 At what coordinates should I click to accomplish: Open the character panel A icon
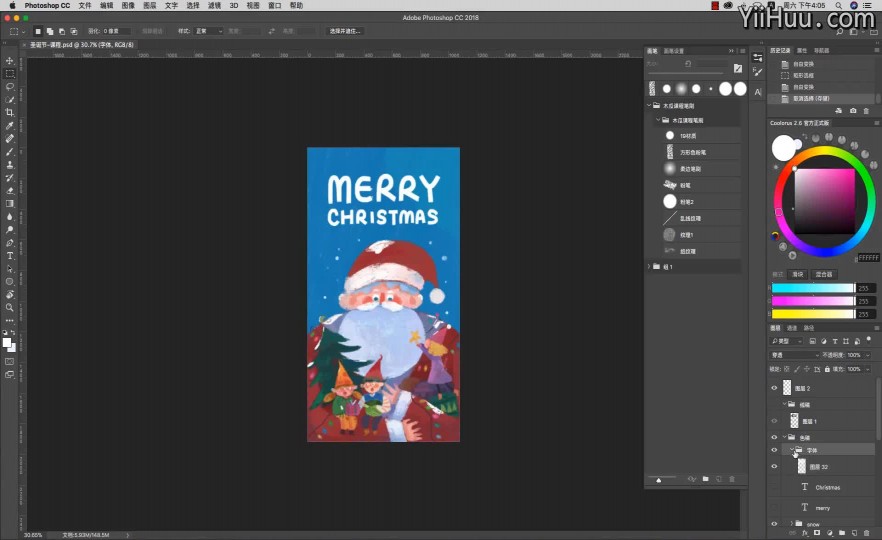point(758,92)
